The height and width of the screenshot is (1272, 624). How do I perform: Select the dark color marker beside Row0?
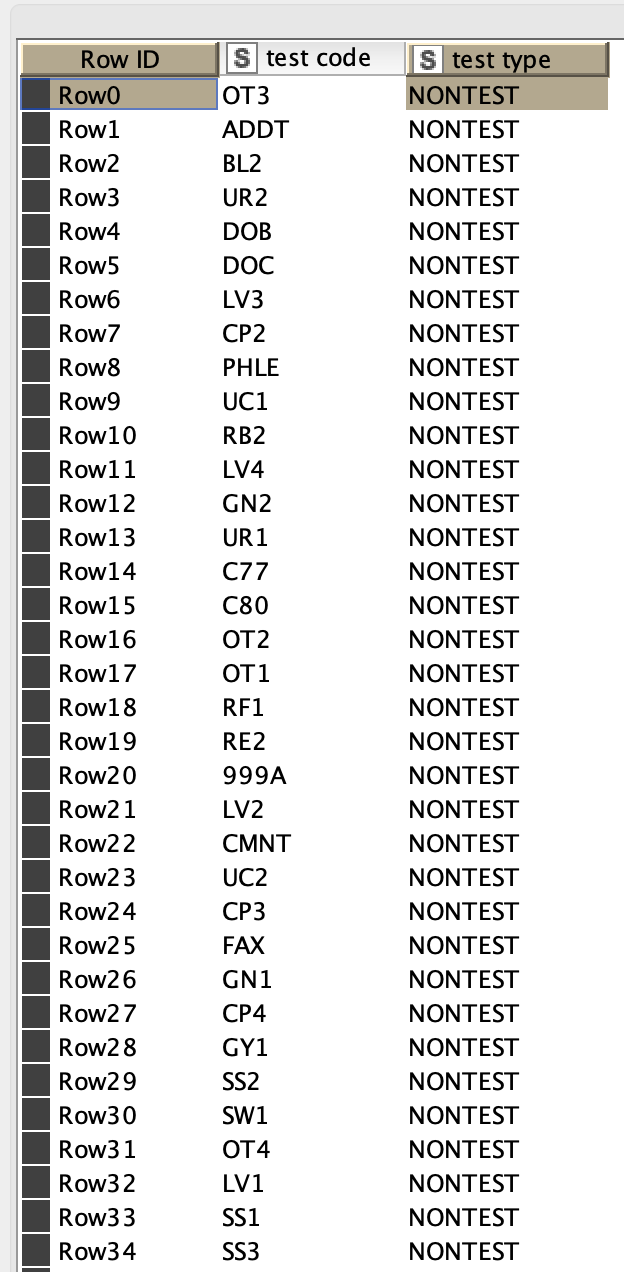pos(36,95)
